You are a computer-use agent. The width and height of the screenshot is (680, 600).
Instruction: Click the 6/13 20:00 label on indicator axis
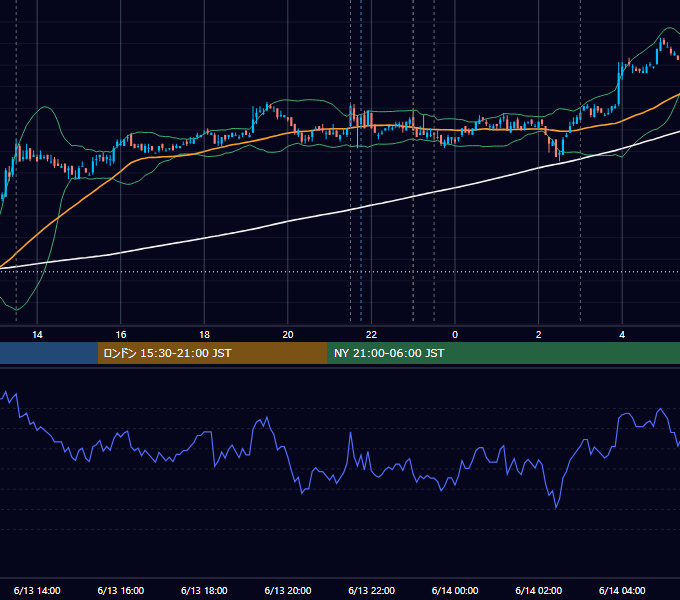(288, 590)
